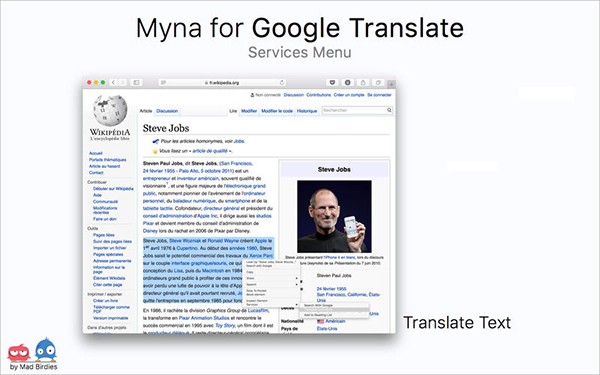Open the Communauté sidebar link
The image size is (600, 375).
(x=106, y=202)
